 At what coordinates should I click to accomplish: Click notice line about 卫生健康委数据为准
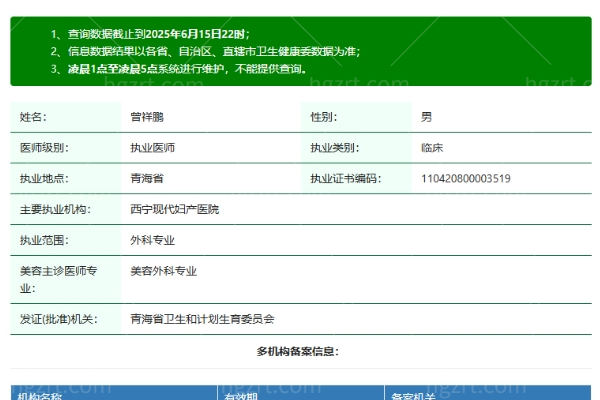(205, 51)
